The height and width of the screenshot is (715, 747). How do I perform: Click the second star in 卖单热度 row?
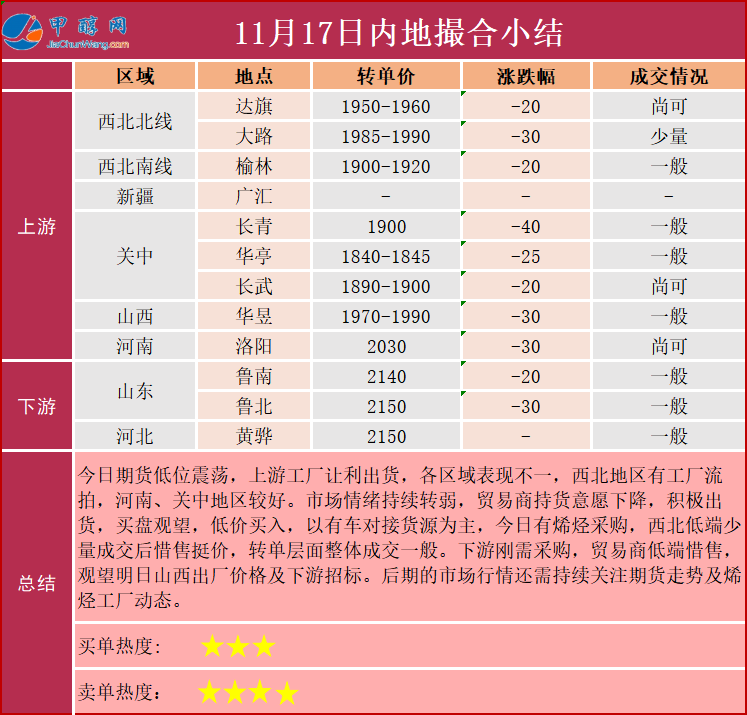point(236,692)
